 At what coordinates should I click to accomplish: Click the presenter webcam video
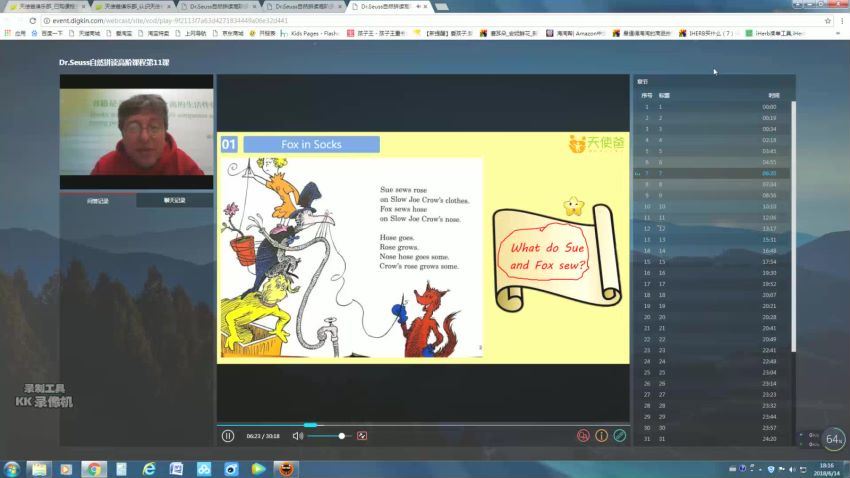click(136, 132)
